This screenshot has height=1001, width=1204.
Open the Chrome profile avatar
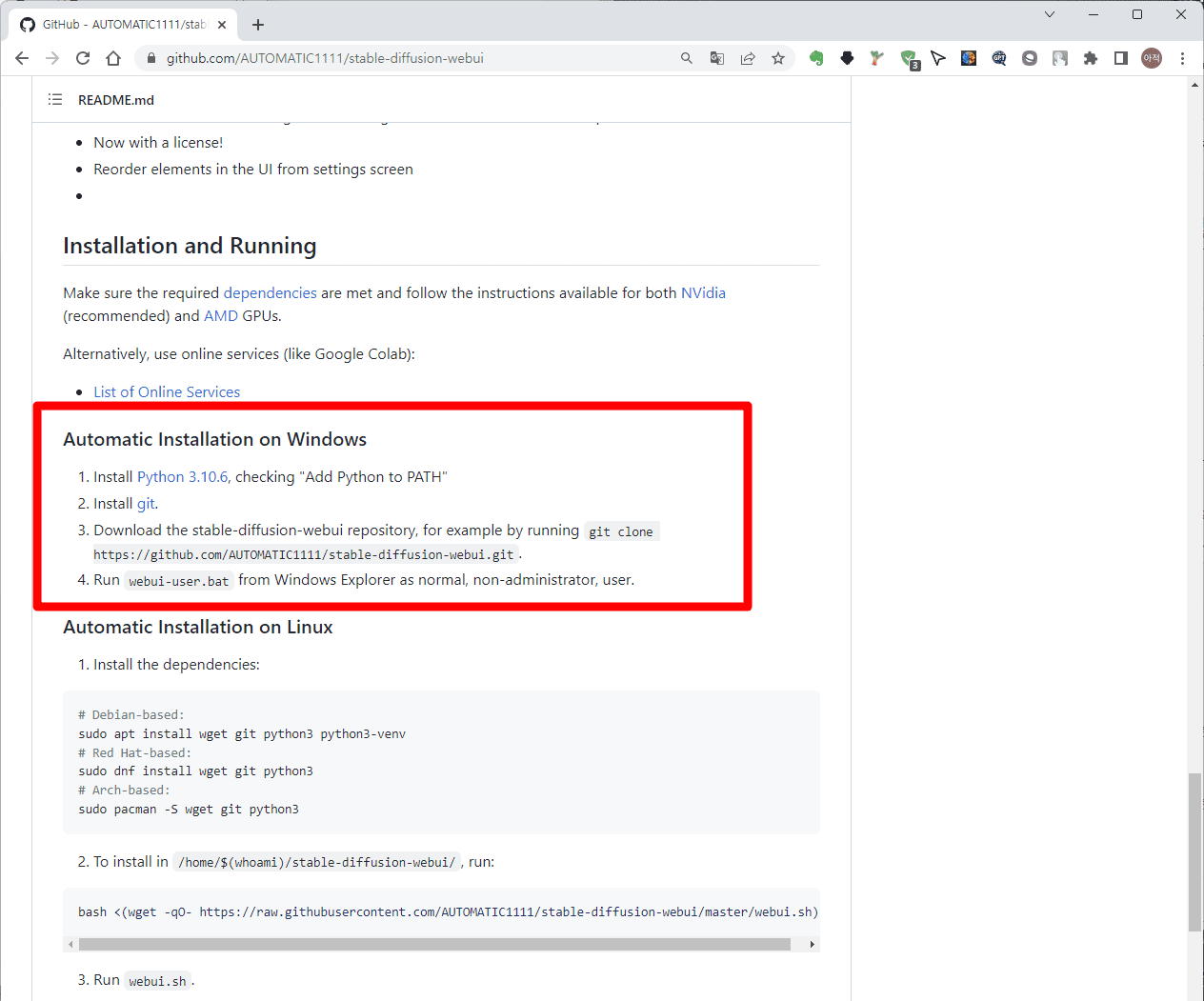[1152, 58]
